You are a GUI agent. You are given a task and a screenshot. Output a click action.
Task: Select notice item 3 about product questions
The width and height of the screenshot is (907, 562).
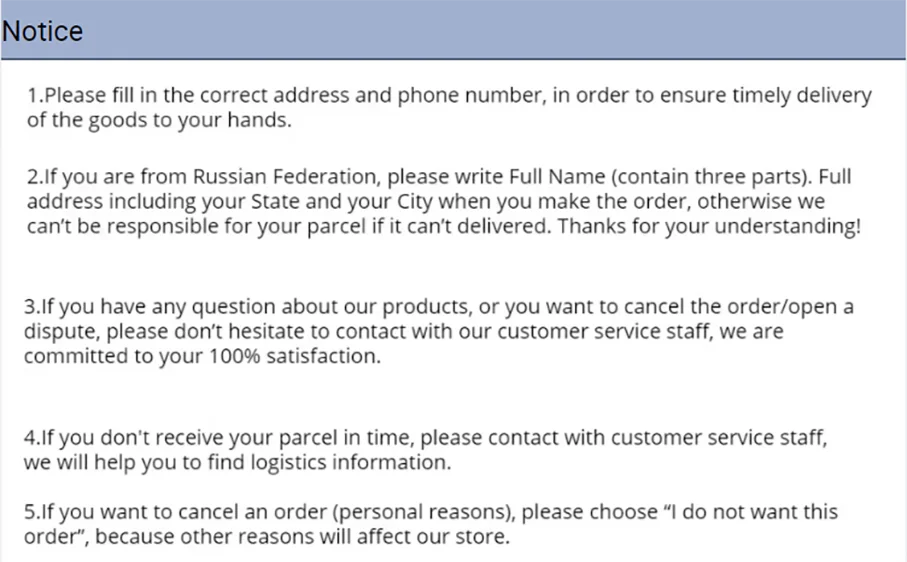pos(438,331)
